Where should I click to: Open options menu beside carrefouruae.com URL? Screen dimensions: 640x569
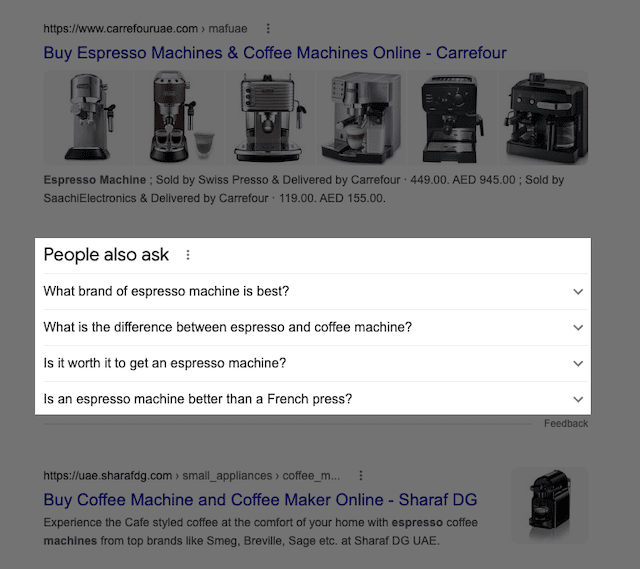click(x=268, y=29)
